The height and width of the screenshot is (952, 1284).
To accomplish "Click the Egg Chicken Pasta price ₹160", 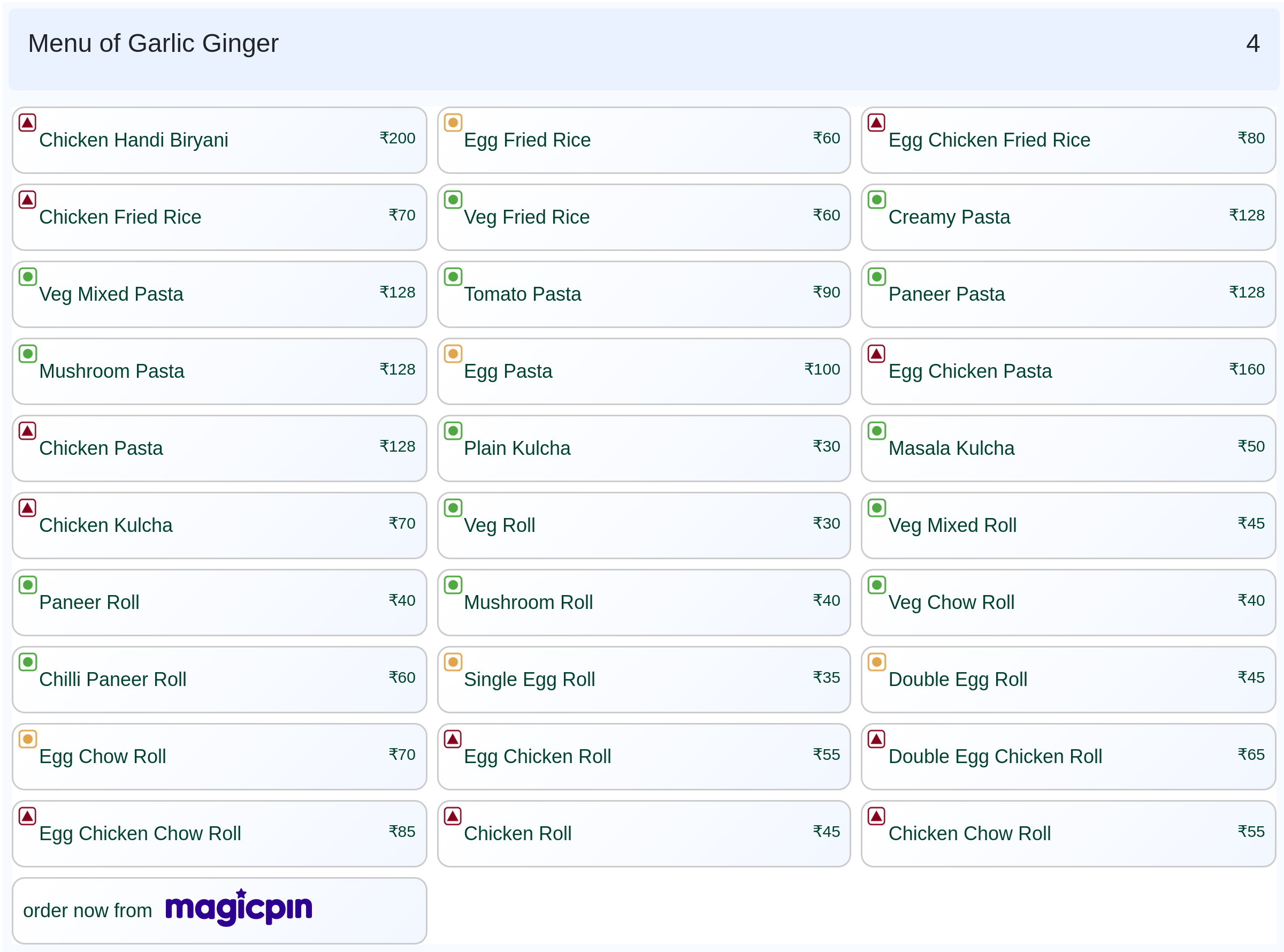I will pos(1247,369).
